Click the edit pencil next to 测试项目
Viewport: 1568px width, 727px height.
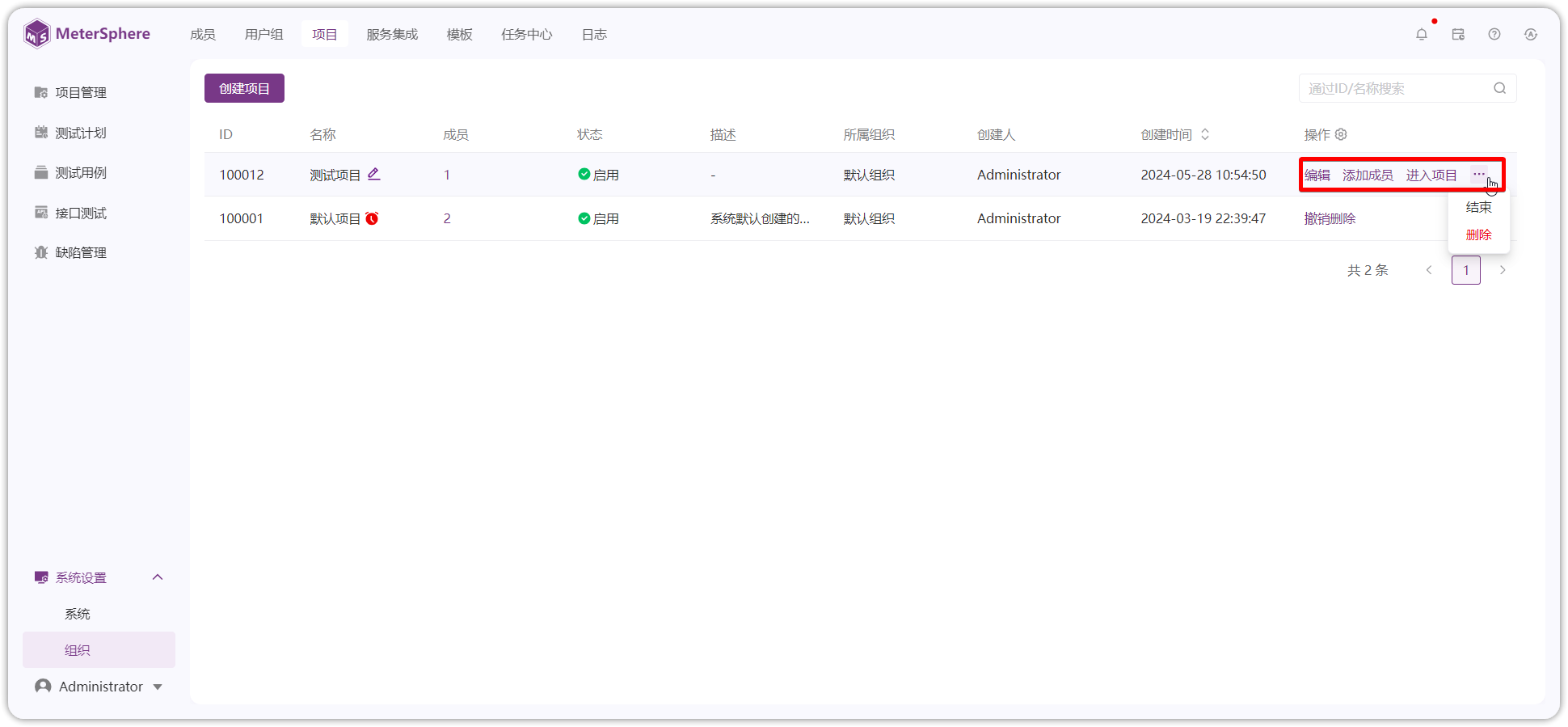[x=373, y=174]
